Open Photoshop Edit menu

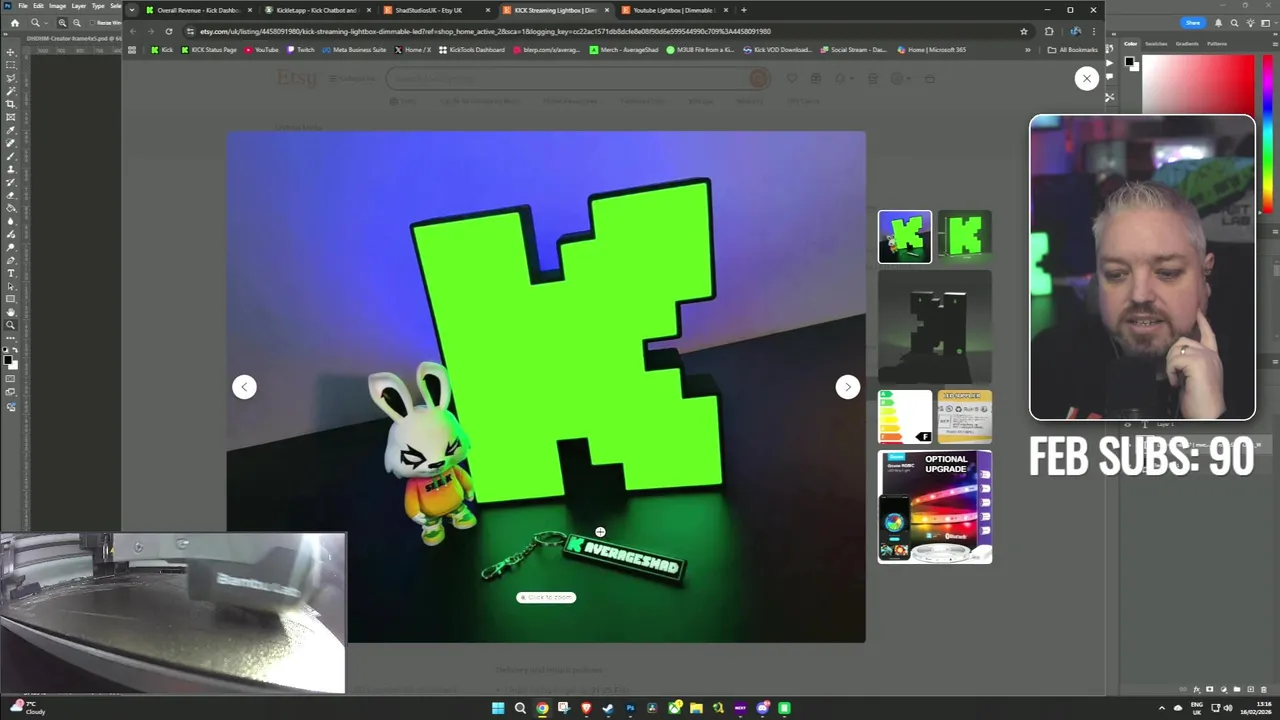[x=38, y=6]
